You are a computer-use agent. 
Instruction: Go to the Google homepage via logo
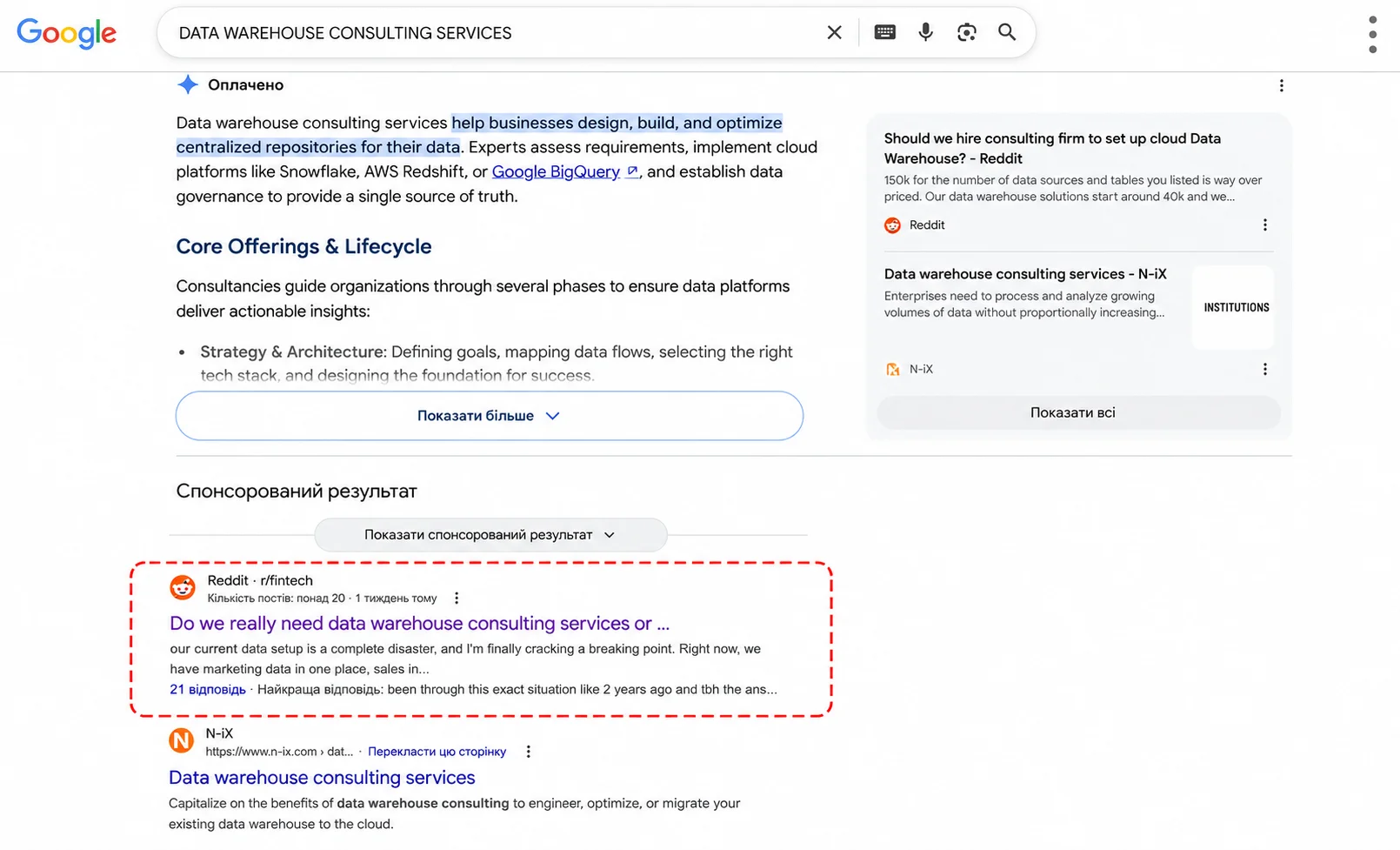pos(66,33)
